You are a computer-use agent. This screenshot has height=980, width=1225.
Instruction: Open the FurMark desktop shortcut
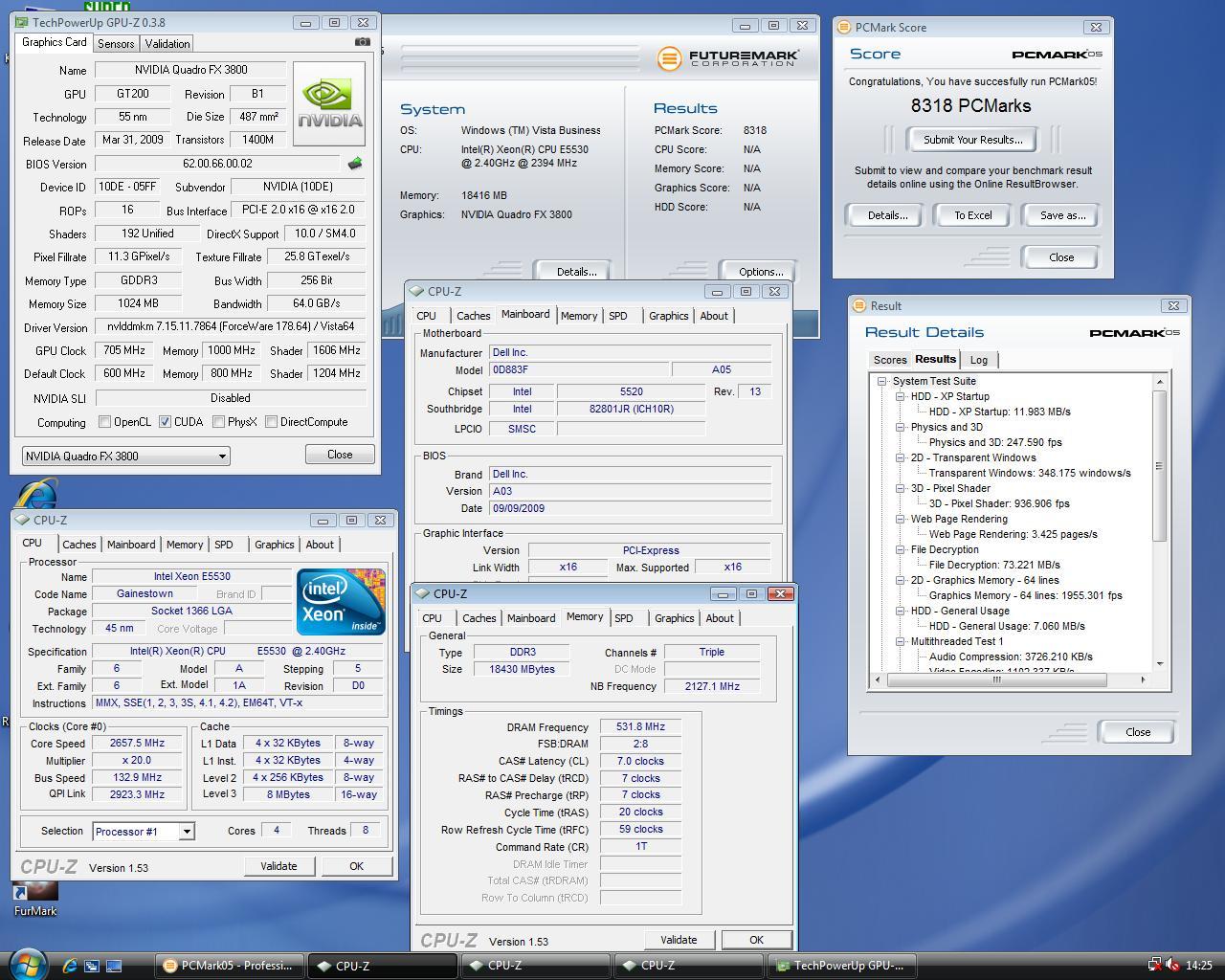pos(35,898)
